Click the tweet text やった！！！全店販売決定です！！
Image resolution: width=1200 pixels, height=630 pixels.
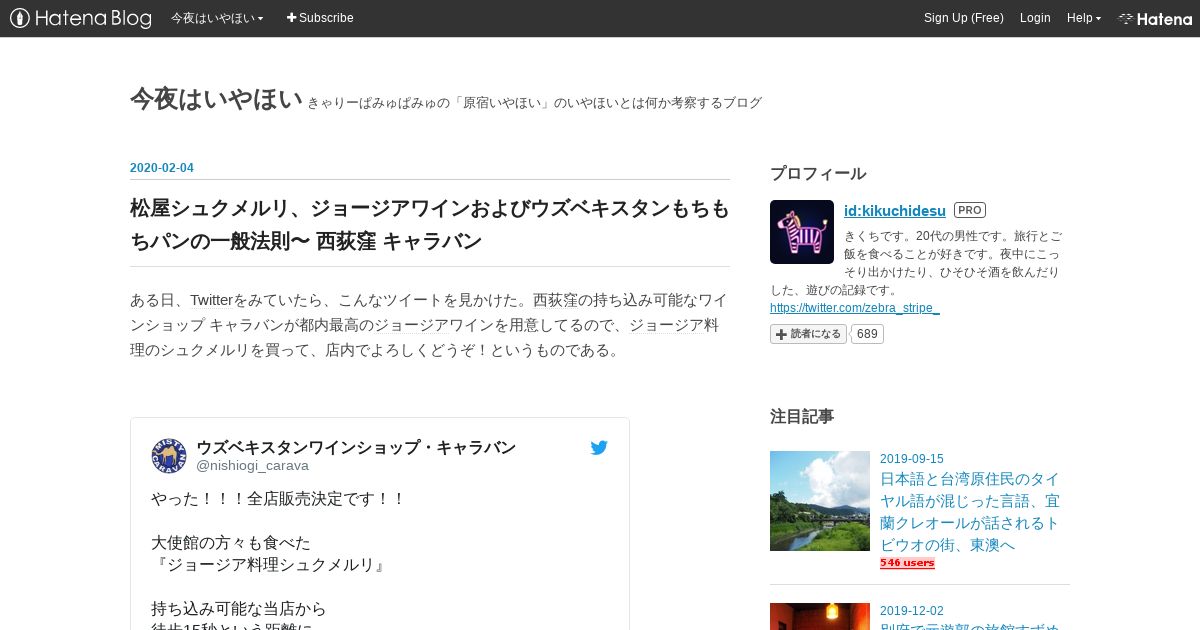pyautogui.click(x=278, y=498)
